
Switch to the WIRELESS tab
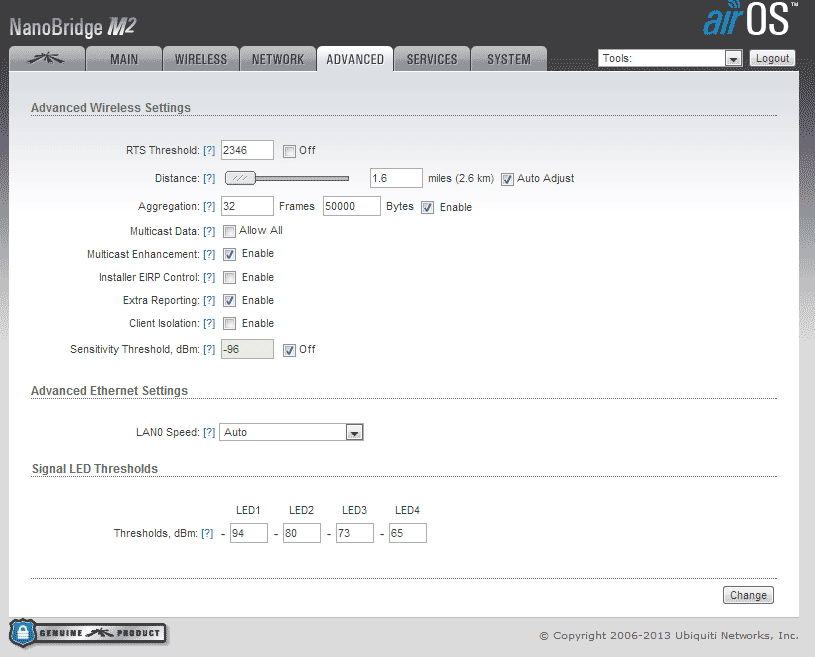pos(201,59)
